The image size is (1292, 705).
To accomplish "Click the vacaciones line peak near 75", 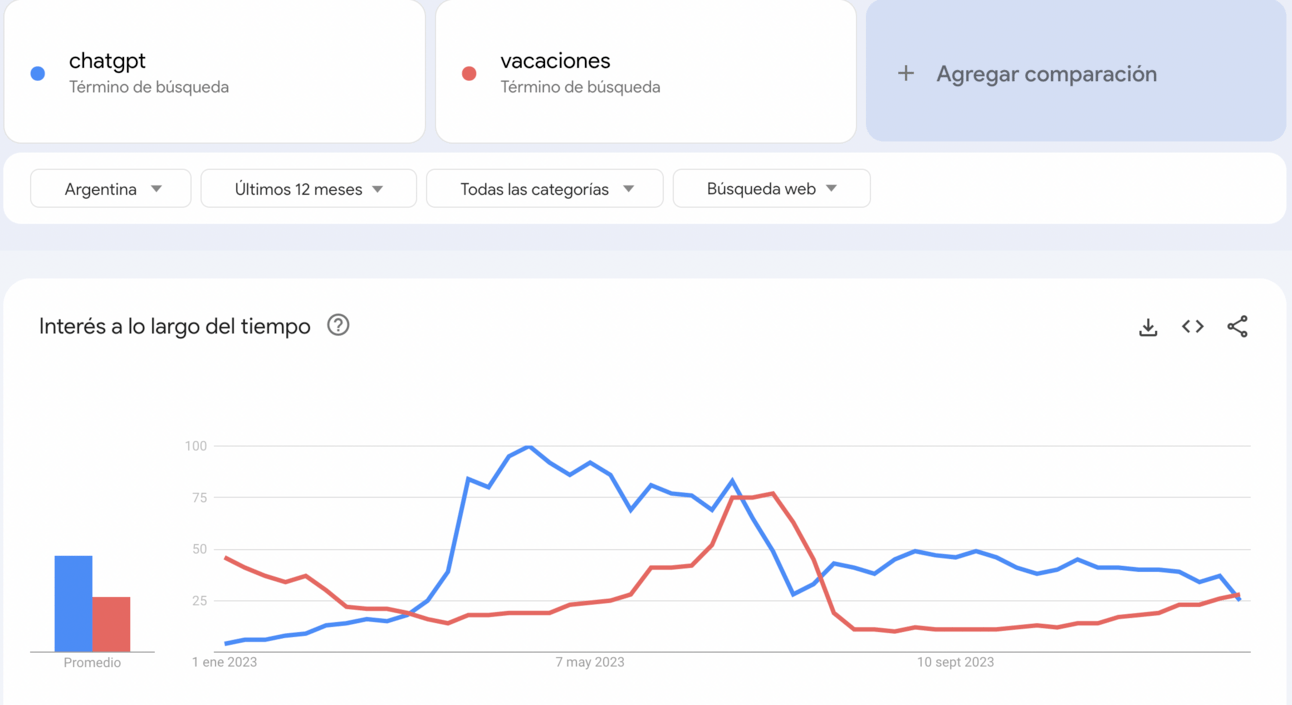I will tap(773, 493).
